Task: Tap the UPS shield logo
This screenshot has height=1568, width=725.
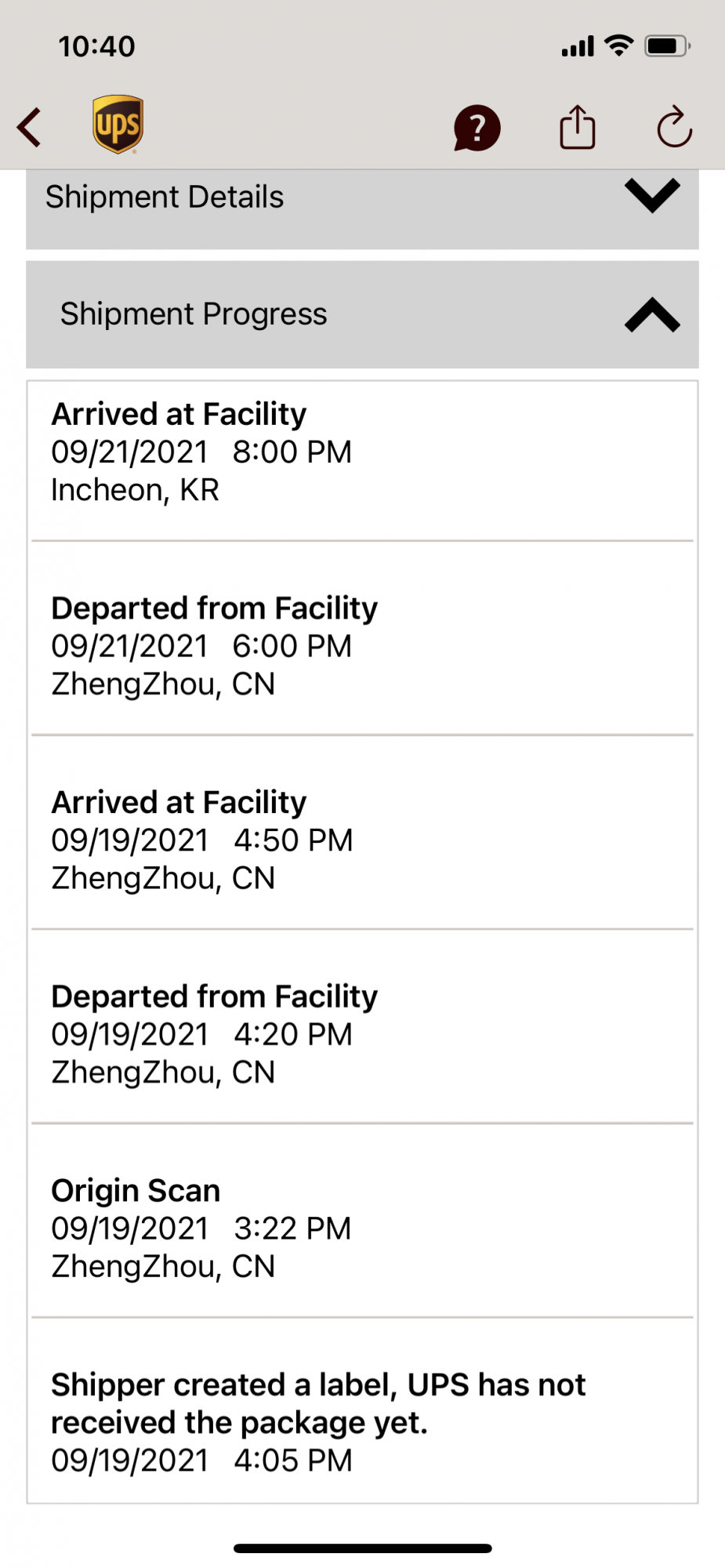Action: pyautogui.click(x=118, y=125)
